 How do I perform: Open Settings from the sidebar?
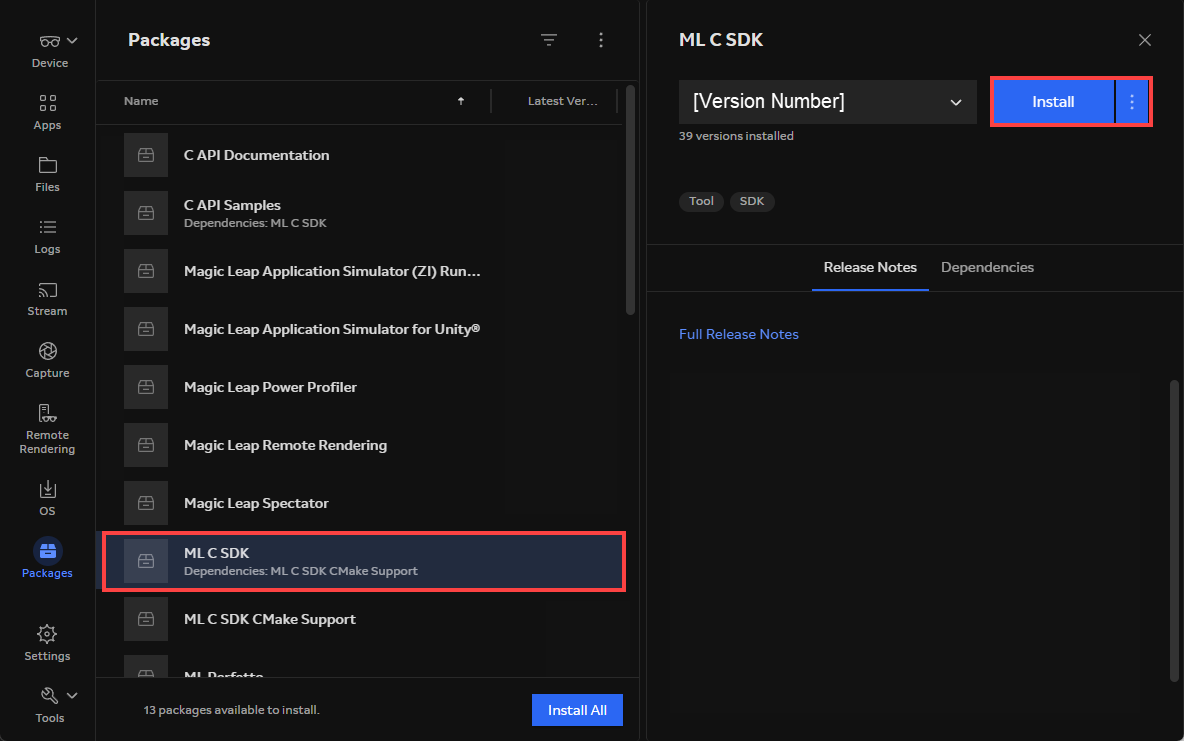[47, 643]
